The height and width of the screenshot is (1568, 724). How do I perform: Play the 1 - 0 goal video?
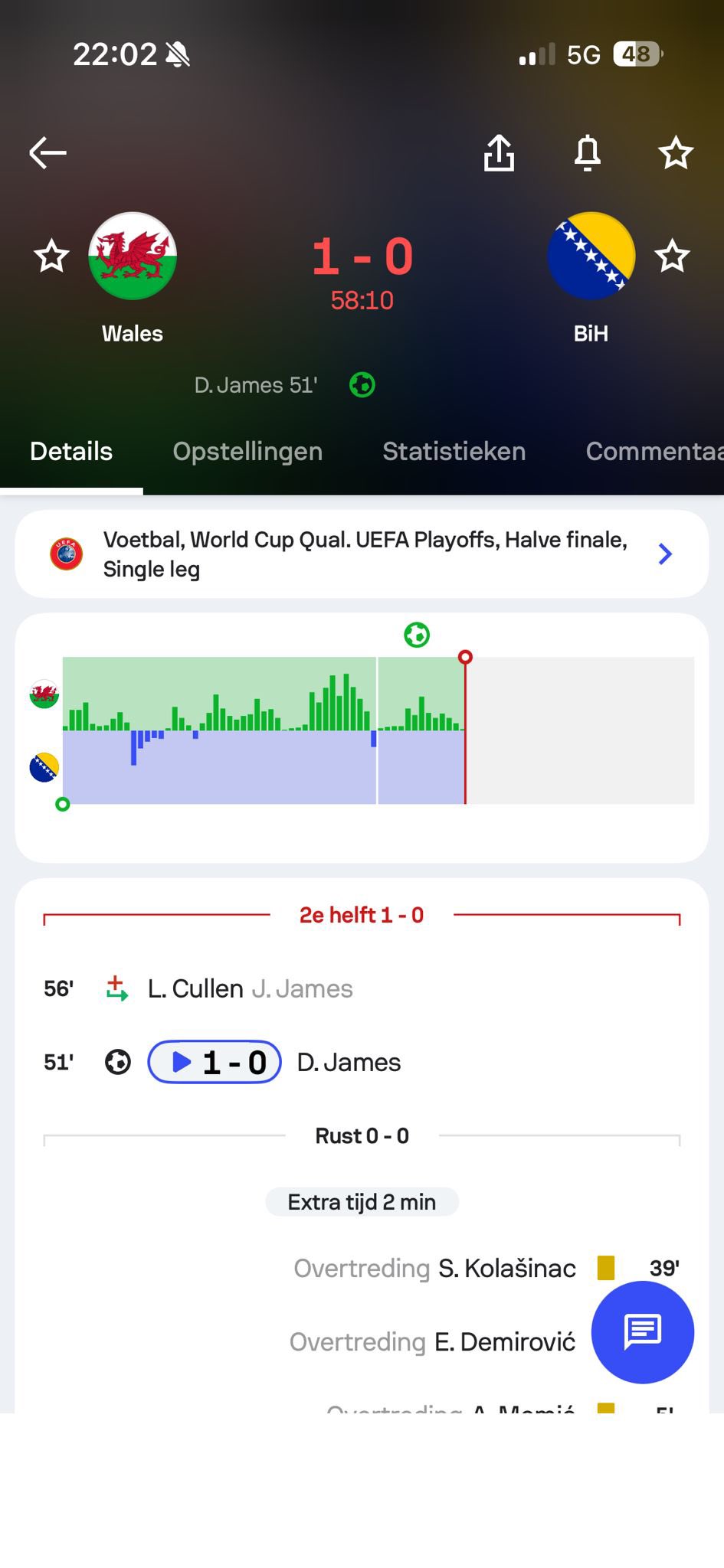[x=215, y=1062]
